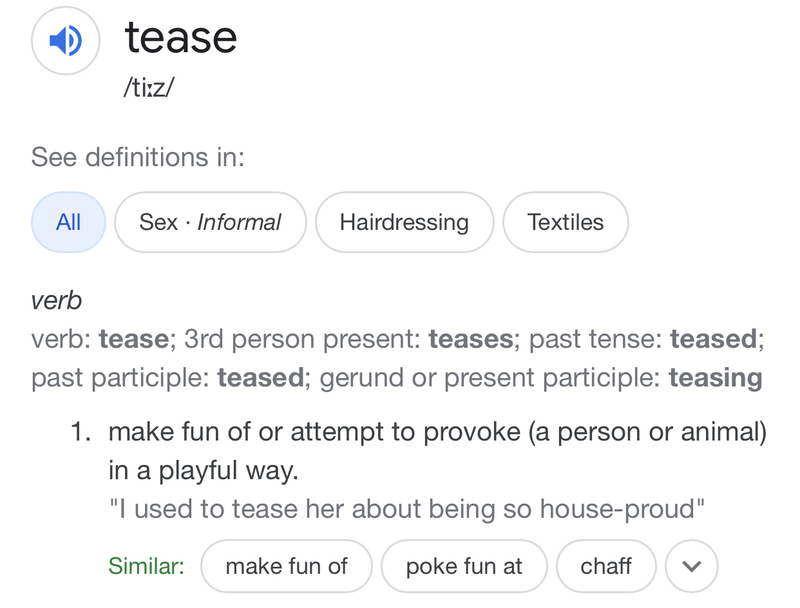Click the italic 'verb' part-of-speech label
Viewport: 800px width, 608px height.
click(56, 300)
